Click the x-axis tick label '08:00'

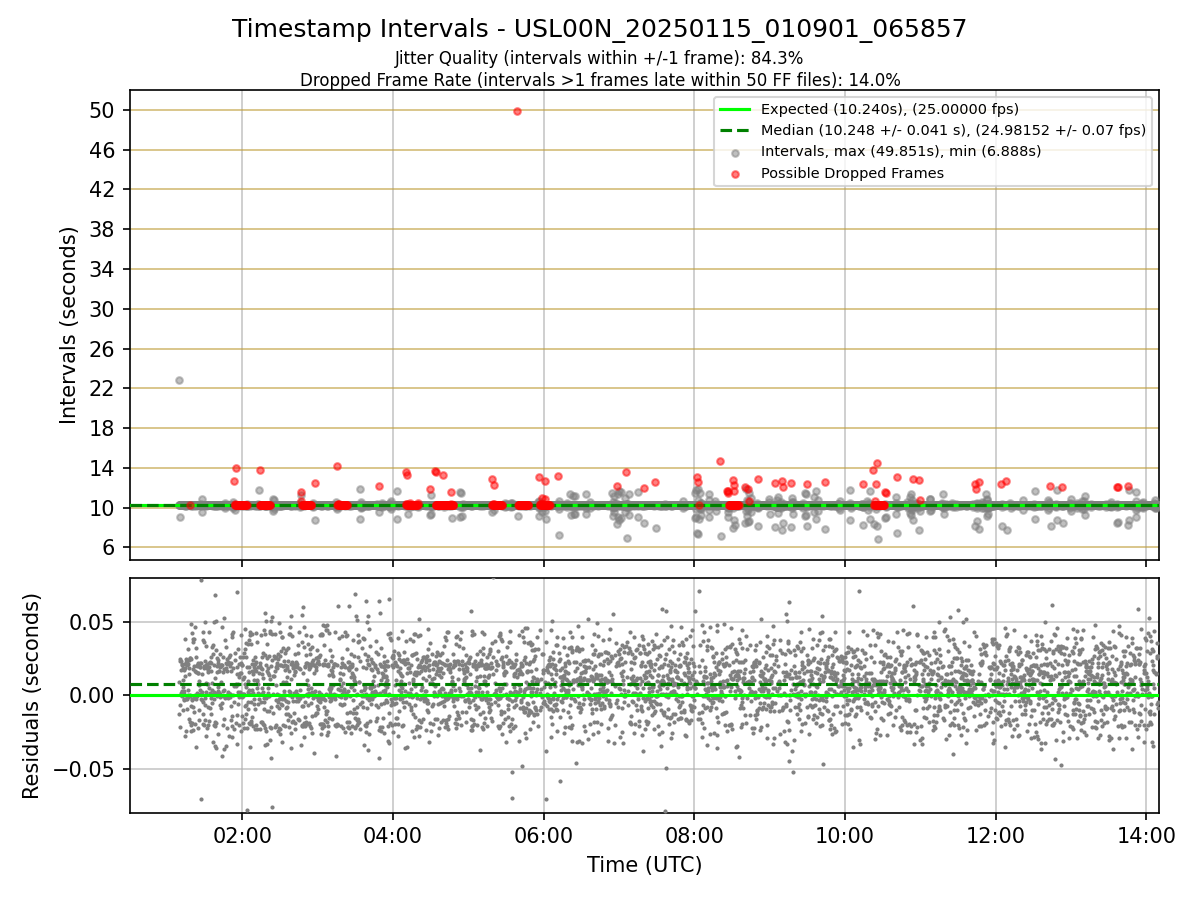694,834
